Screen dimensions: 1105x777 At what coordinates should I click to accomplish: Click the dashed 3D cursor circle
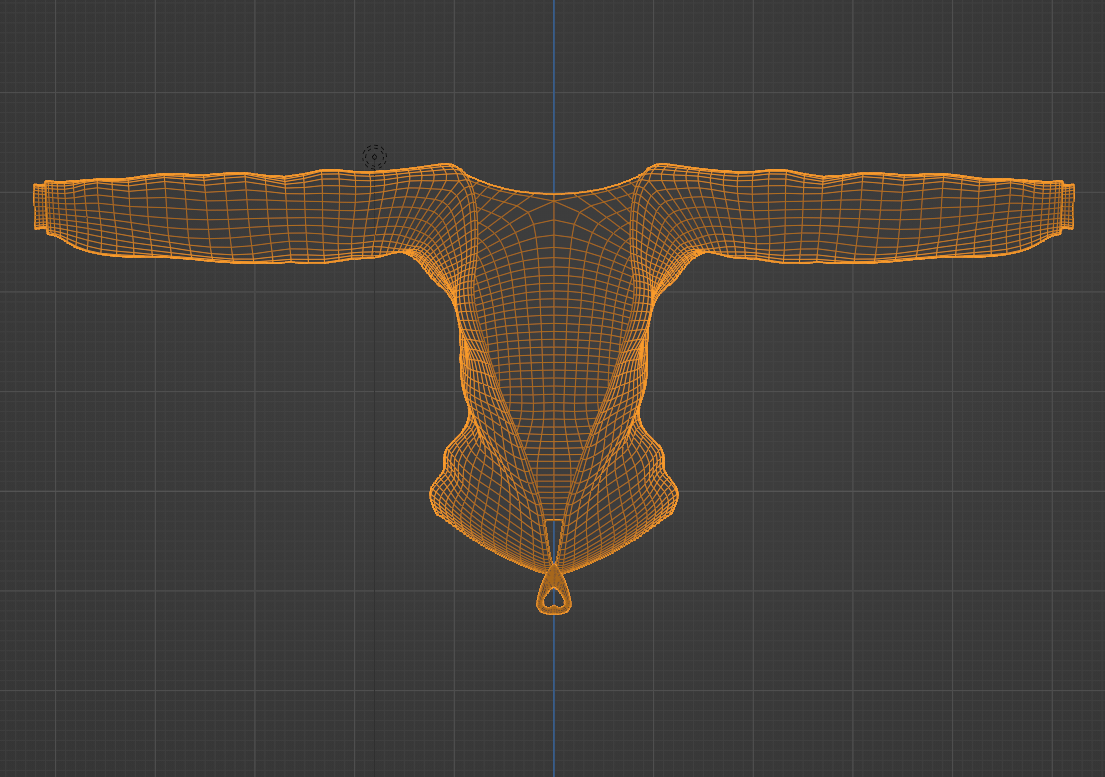click(x=374, y=157)
